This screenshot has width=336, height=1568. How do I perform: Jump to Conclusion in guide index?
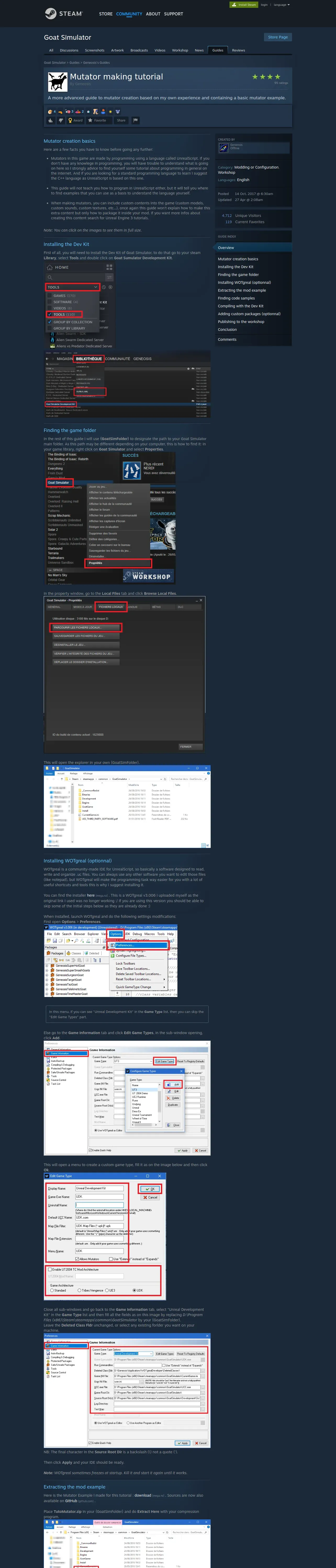tap(227, 330)
